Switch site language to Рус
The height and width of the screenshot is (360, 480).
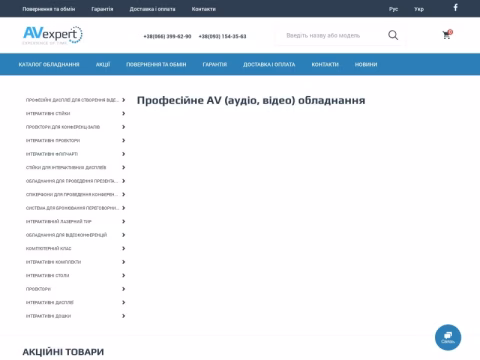coord(393,9)
